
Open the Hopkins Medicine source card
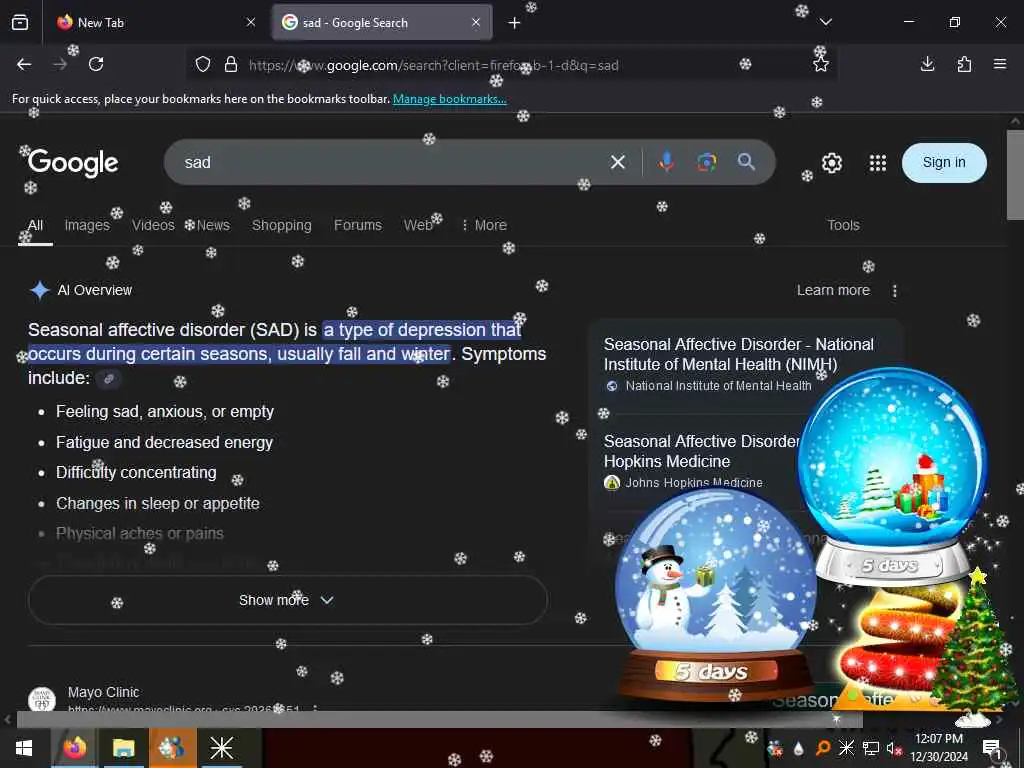coord(701,451)
